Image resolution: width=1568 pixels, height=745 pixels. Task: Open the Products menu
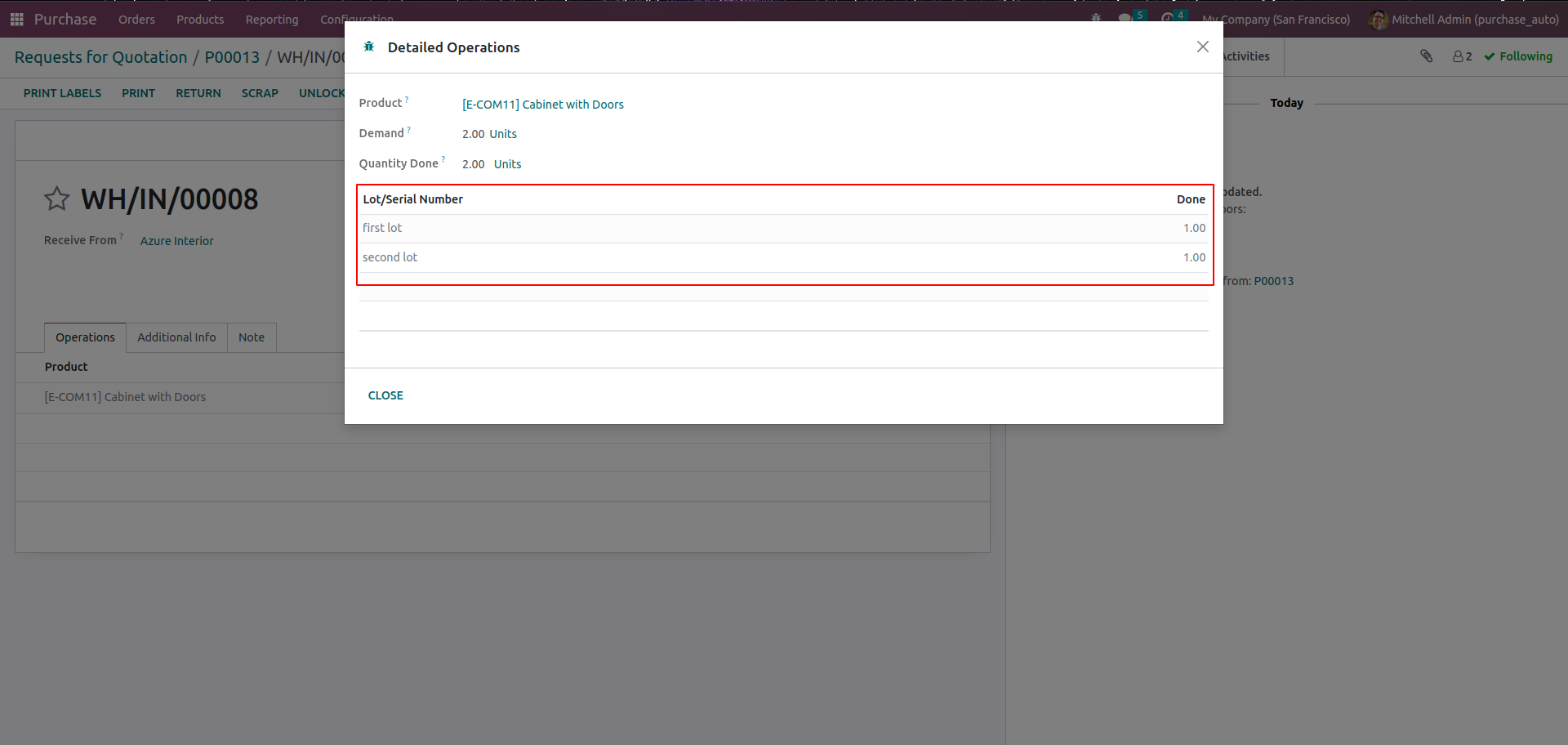tap(200, 20)
